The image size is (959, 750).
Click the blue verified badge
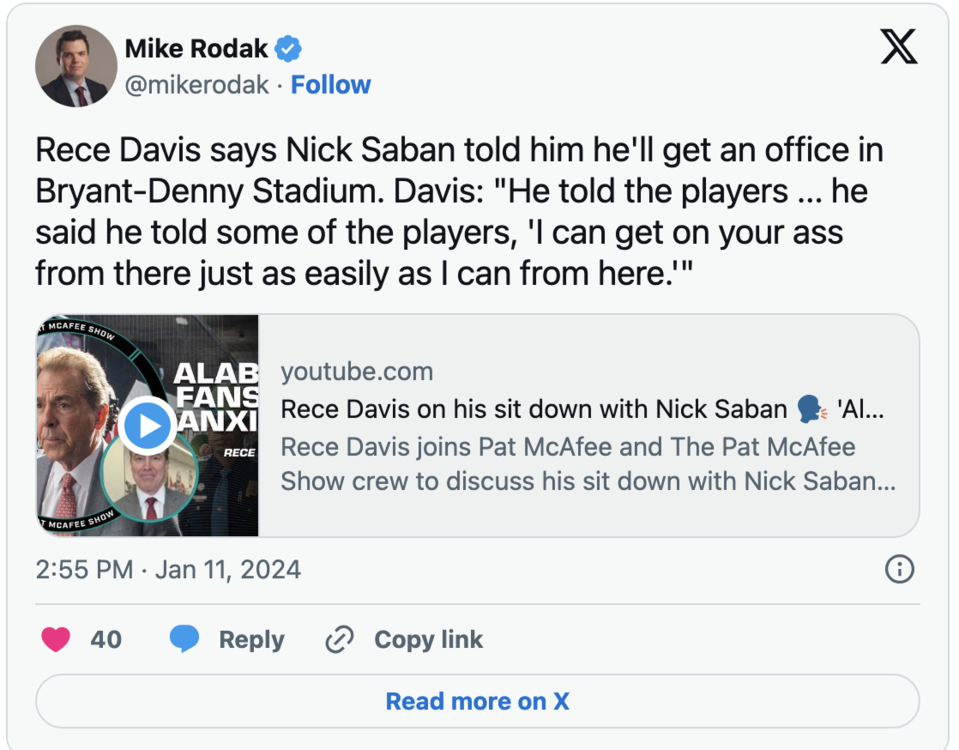click(288, 48)
